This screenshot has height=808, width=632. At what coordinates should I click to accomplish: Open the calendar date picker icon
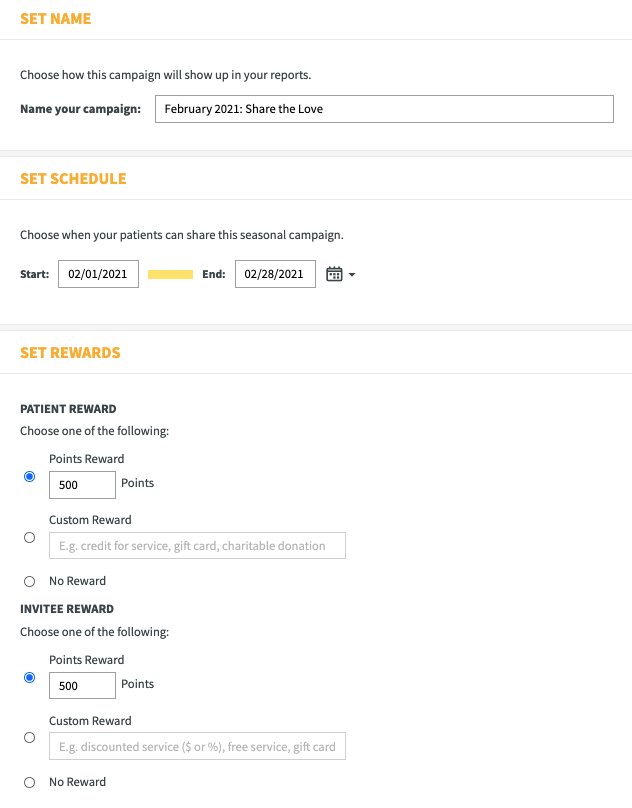coord(334,274)
